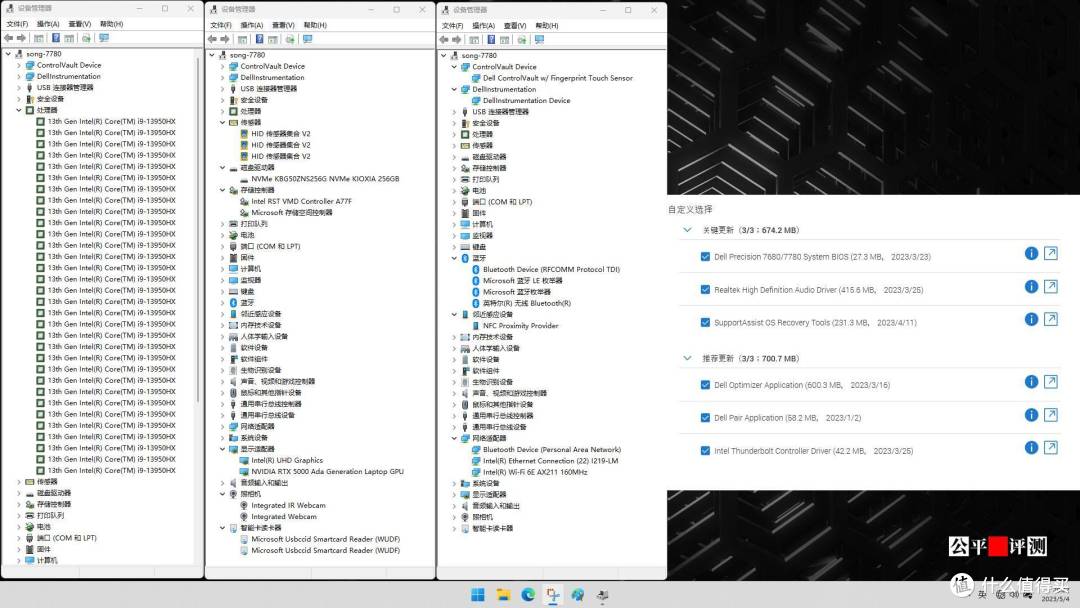This screenshot has width=1080, height=608.
Task: Click the Back navigation arrow in Device Manager
Action: [9, 39]
